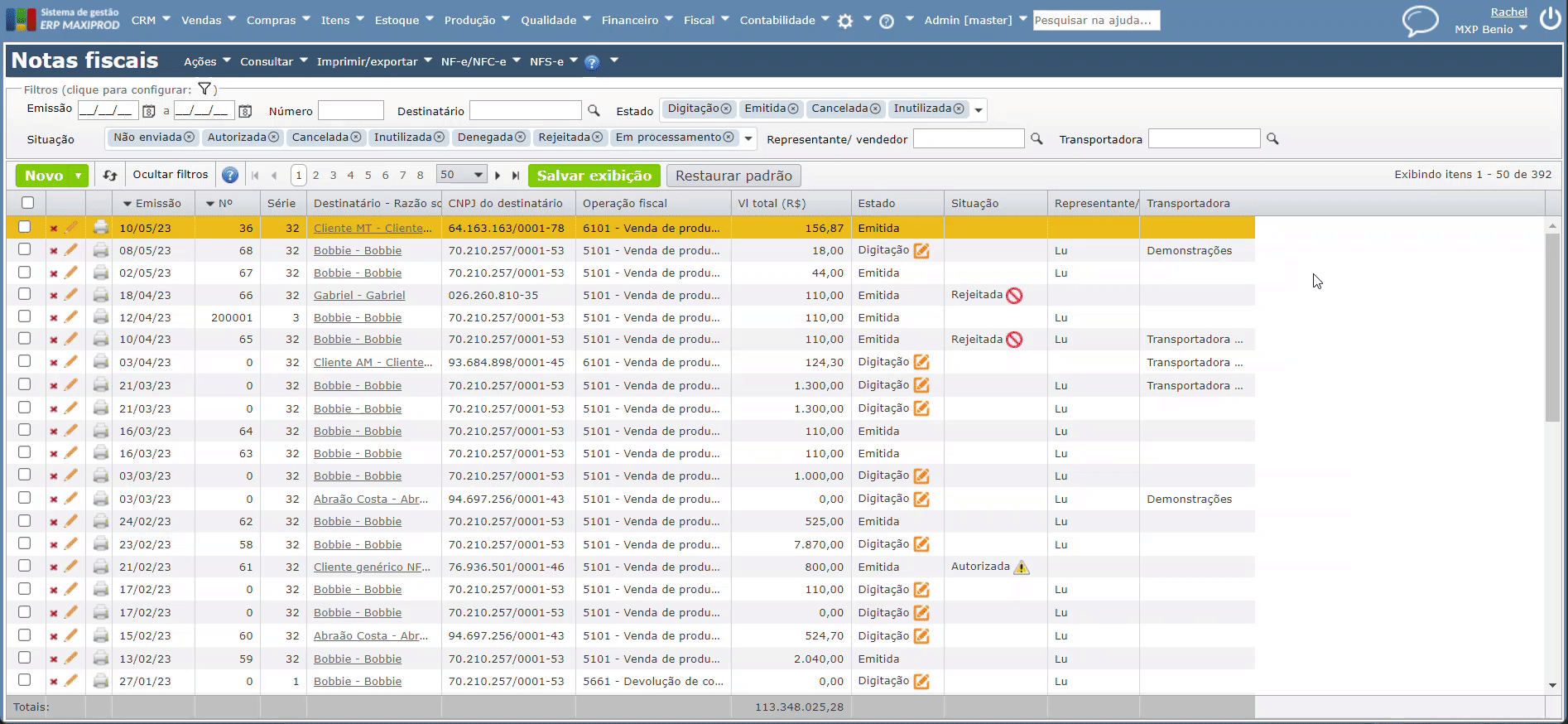Check the row for nota 65 dated 10/04/23
This screenshot has width=1568, height=724.
pyautogui.click(x=25, y=339)
